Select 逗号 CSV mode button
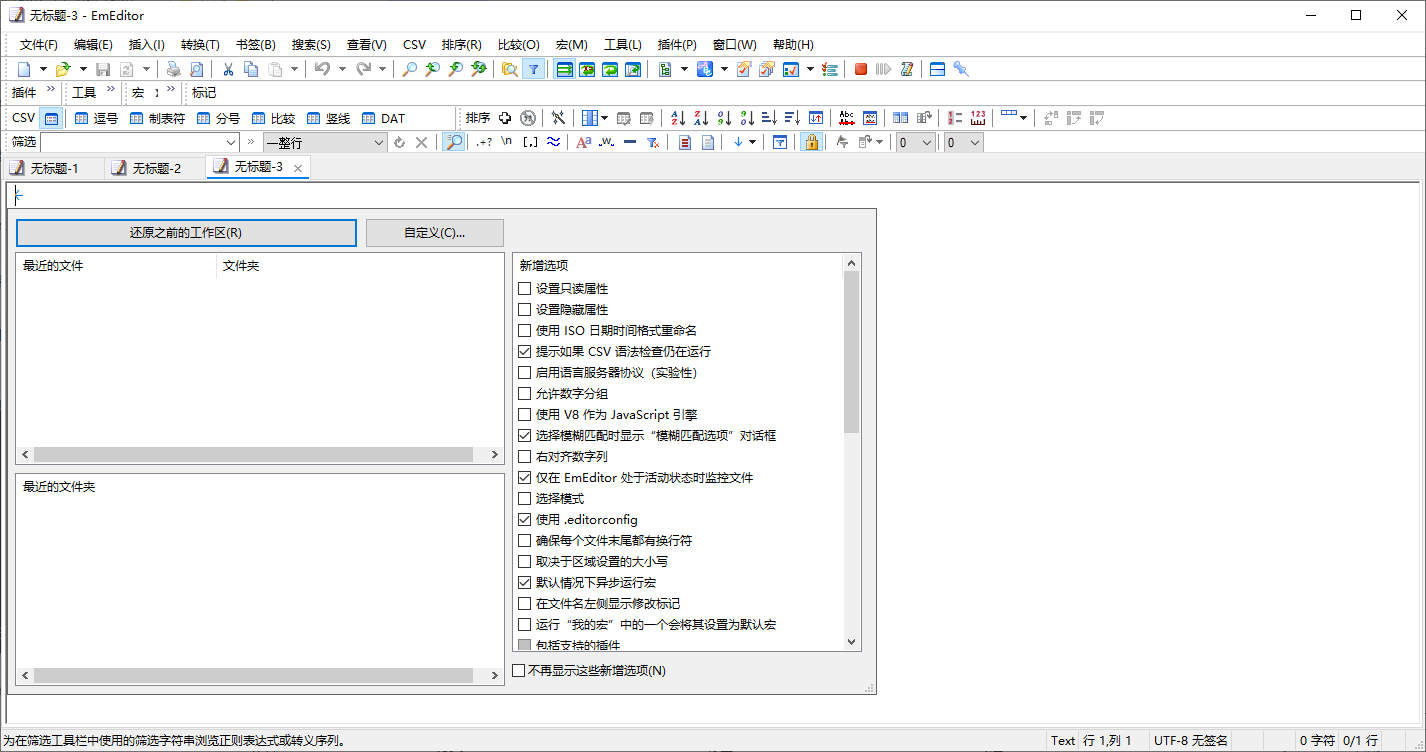Viewport: 1426px width, 752px height. coord(96,118)
